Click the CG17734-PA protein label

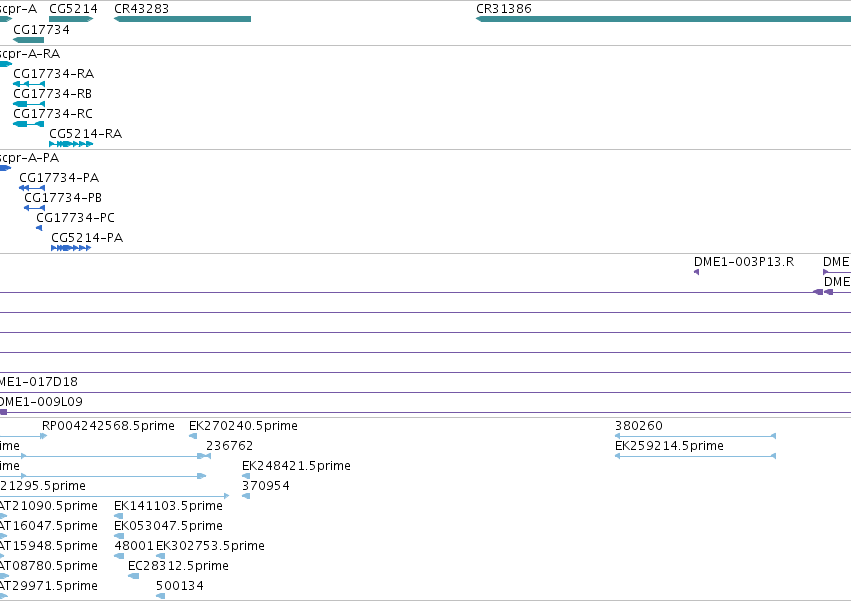[59, 178]
